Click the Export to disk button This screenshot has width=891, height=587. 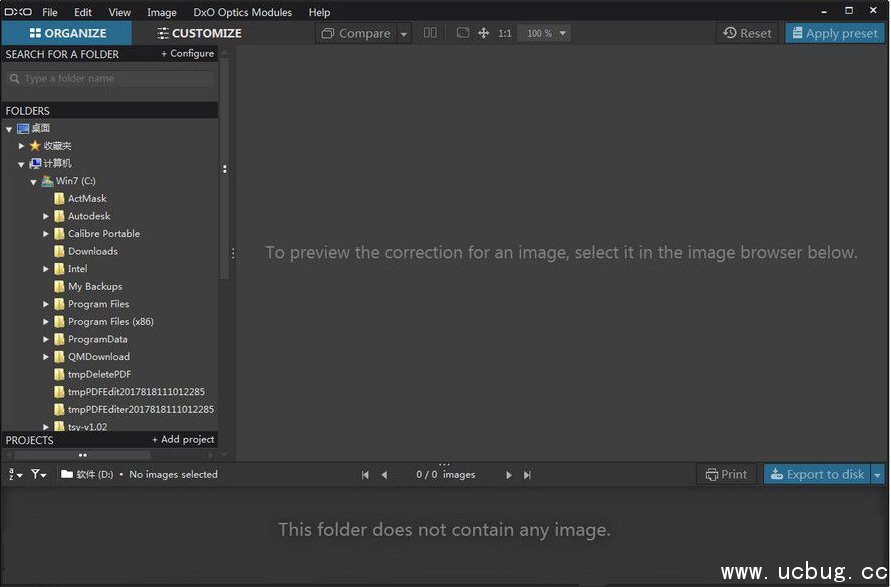click(817, 474)
